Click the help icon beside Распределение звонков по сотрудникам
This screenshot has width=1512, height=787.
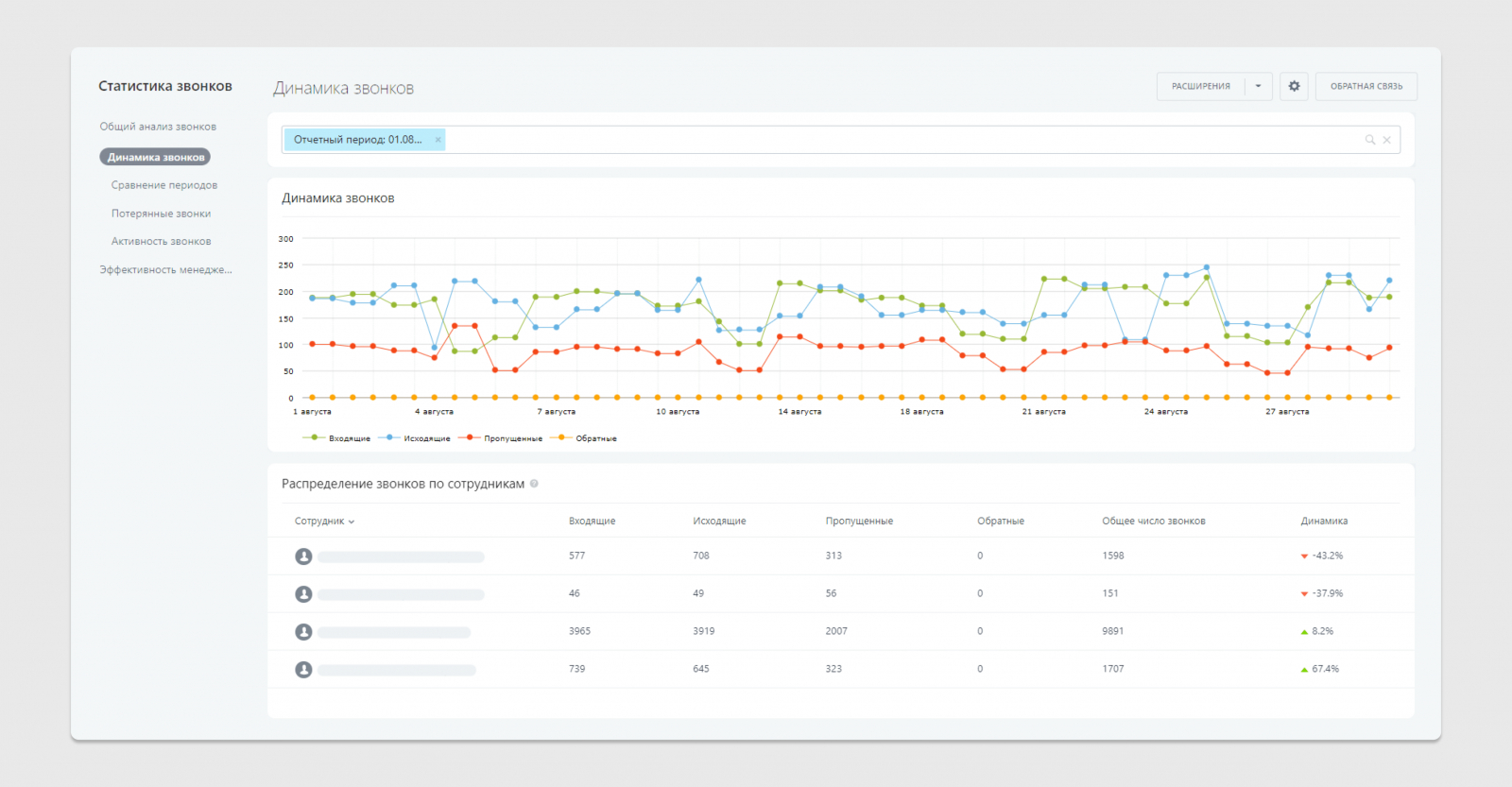(x=534, y=484)
